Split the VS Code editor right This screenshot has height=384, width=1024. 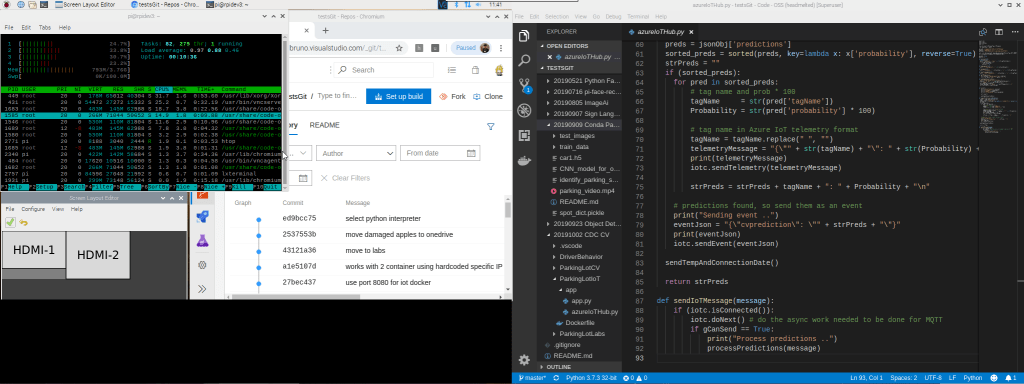click(x=999, y=31)
